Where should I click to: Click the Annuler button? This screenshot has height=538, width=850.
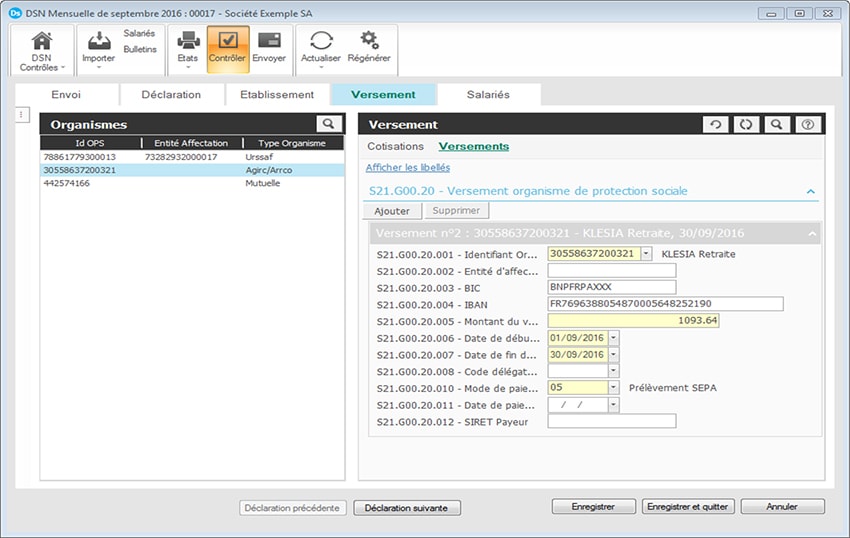pyautogui.click(x=782, y=507)
